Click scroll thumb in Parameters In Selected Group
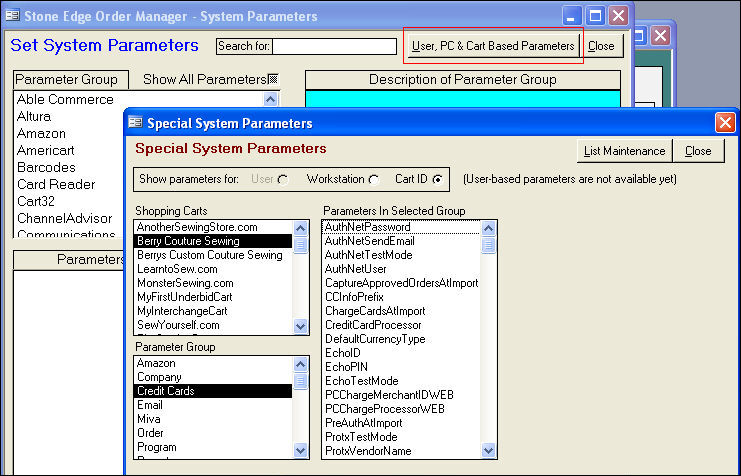Viewport: 741px width, 476px height. [x=488, y=245]
